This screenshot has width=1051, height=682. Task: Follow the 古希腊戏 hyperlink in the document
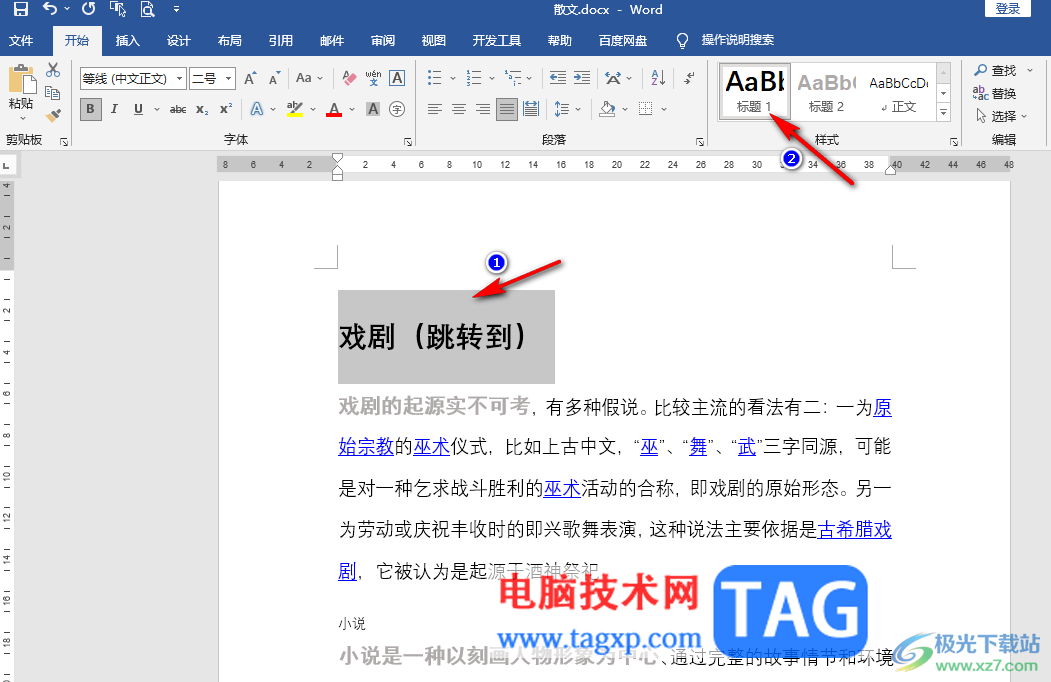(855, 530)
